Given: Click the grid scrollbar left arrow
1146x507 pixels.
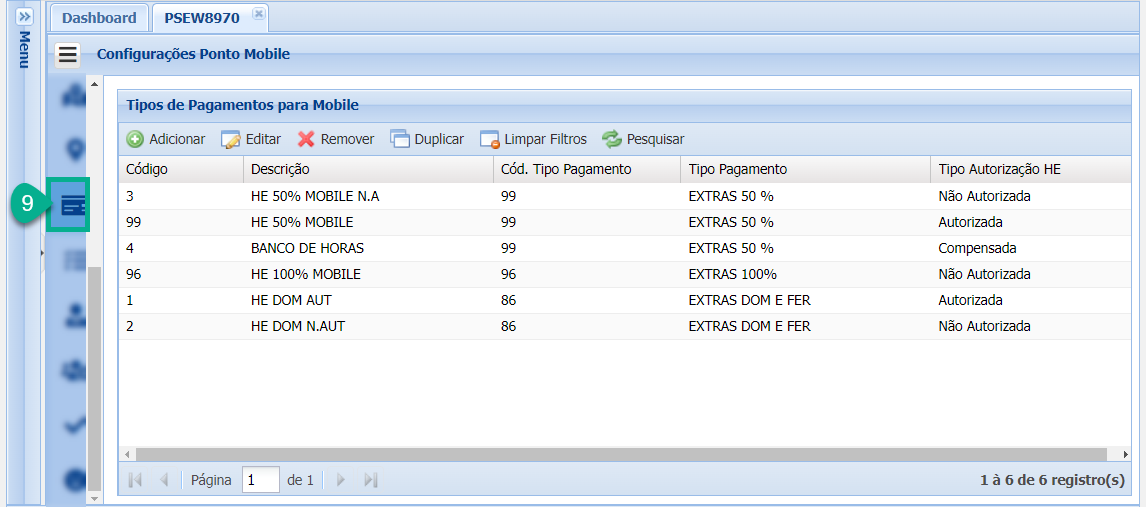Looking at the screenshot, I should tap(125, 454).
